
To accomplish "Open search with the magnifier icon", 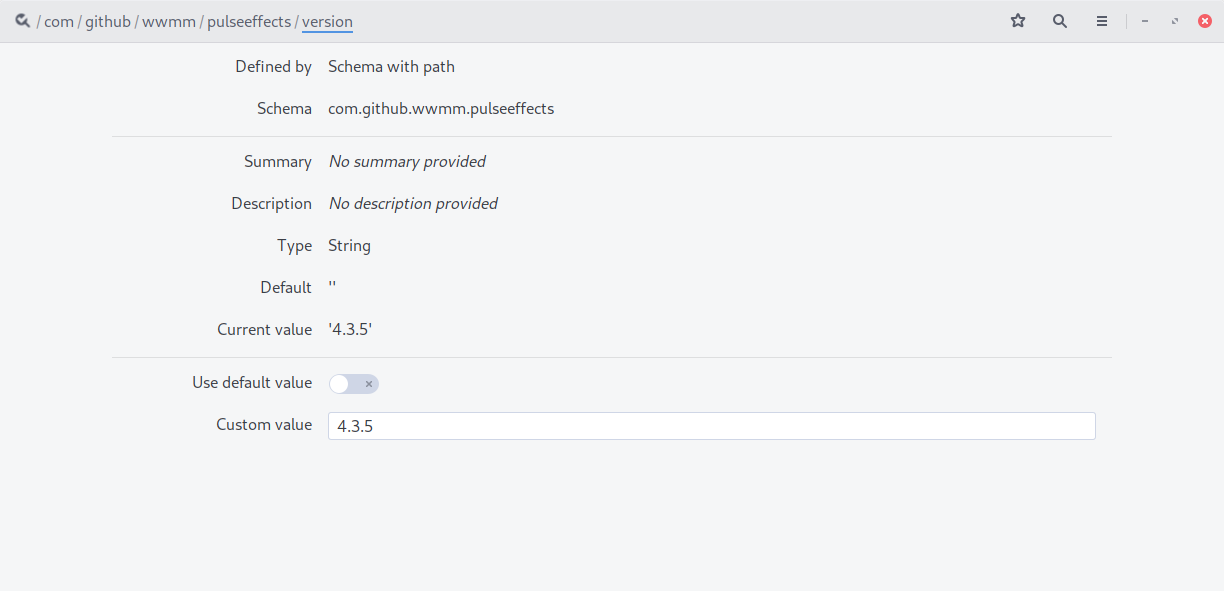I will point(1059,20).
